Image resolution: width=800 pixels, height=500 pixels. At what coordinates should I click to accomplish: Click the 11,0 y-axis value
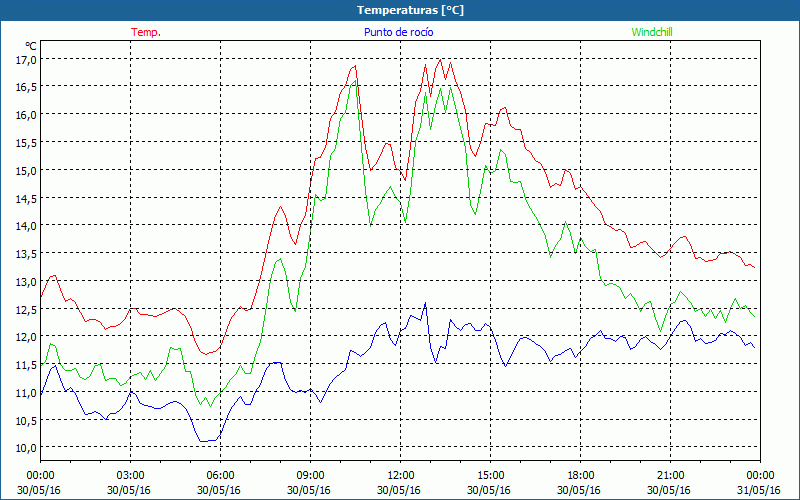click(26, 392)
